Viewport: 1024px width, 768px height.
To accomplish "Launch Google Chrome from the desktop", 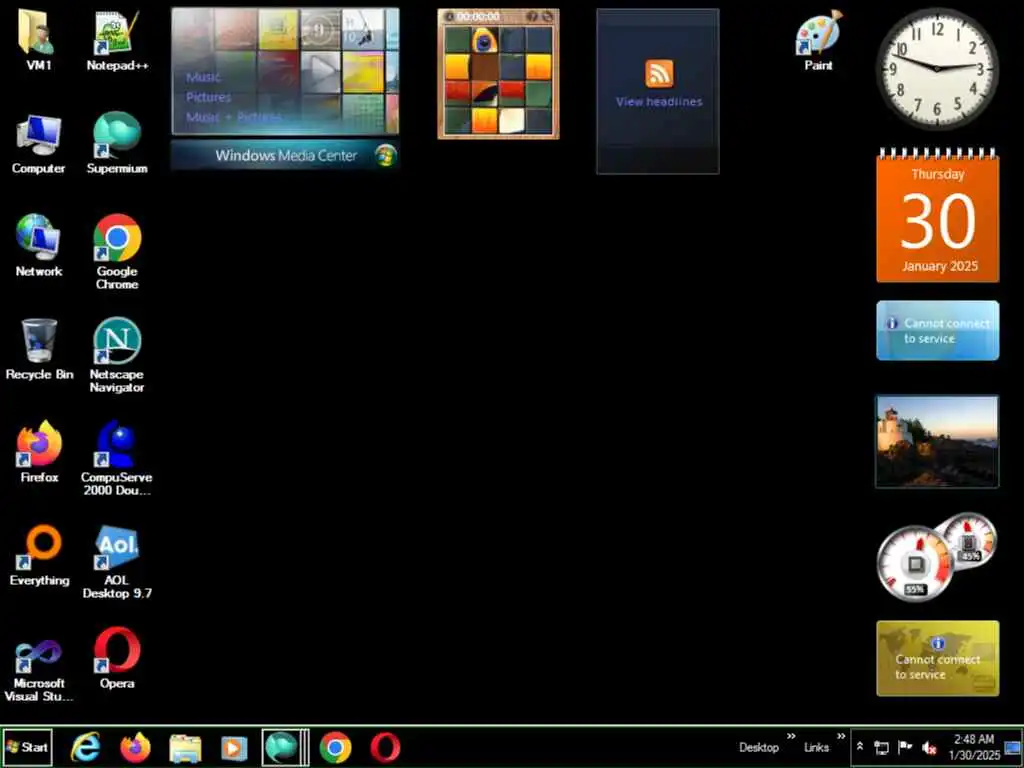I will click(117, 251).
